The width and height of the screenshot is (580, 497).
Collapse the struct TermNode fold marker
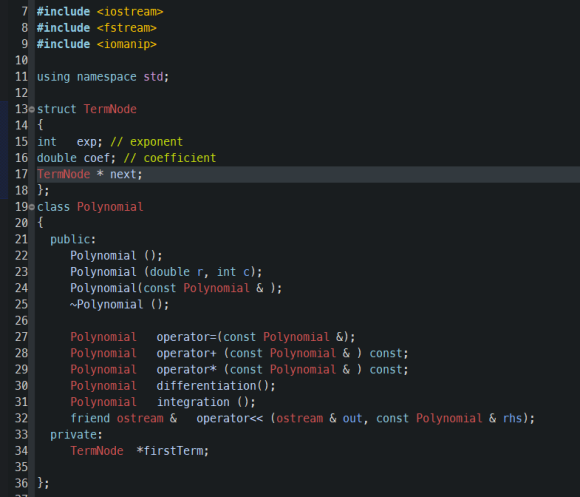[x=32, y=109]
